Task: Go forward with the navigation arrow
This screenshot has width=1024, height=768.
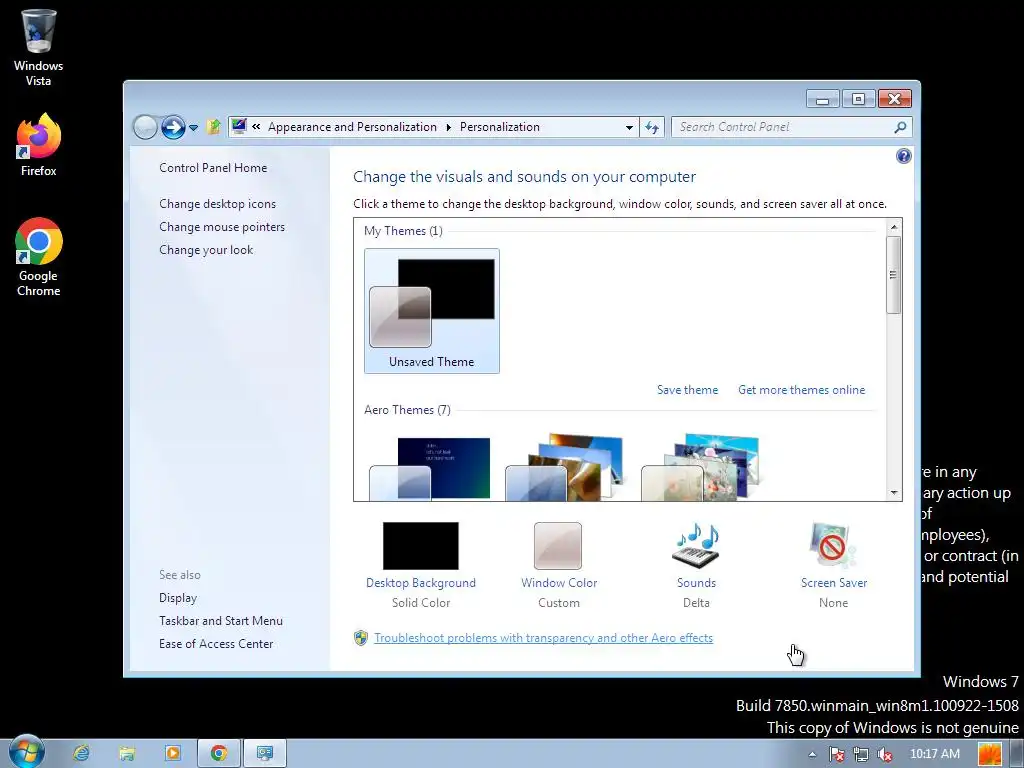Action: tap(173, 127)
